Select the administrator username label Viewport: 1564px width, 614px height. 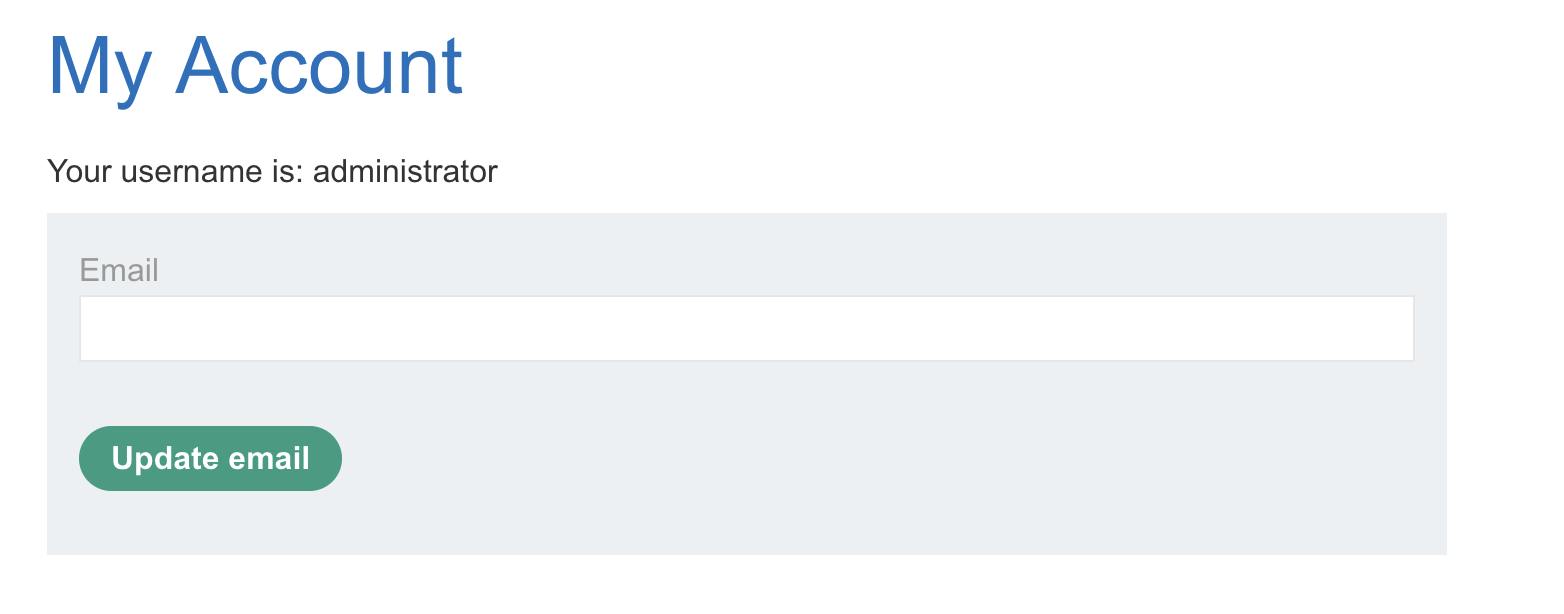click(x=405, y=171)
